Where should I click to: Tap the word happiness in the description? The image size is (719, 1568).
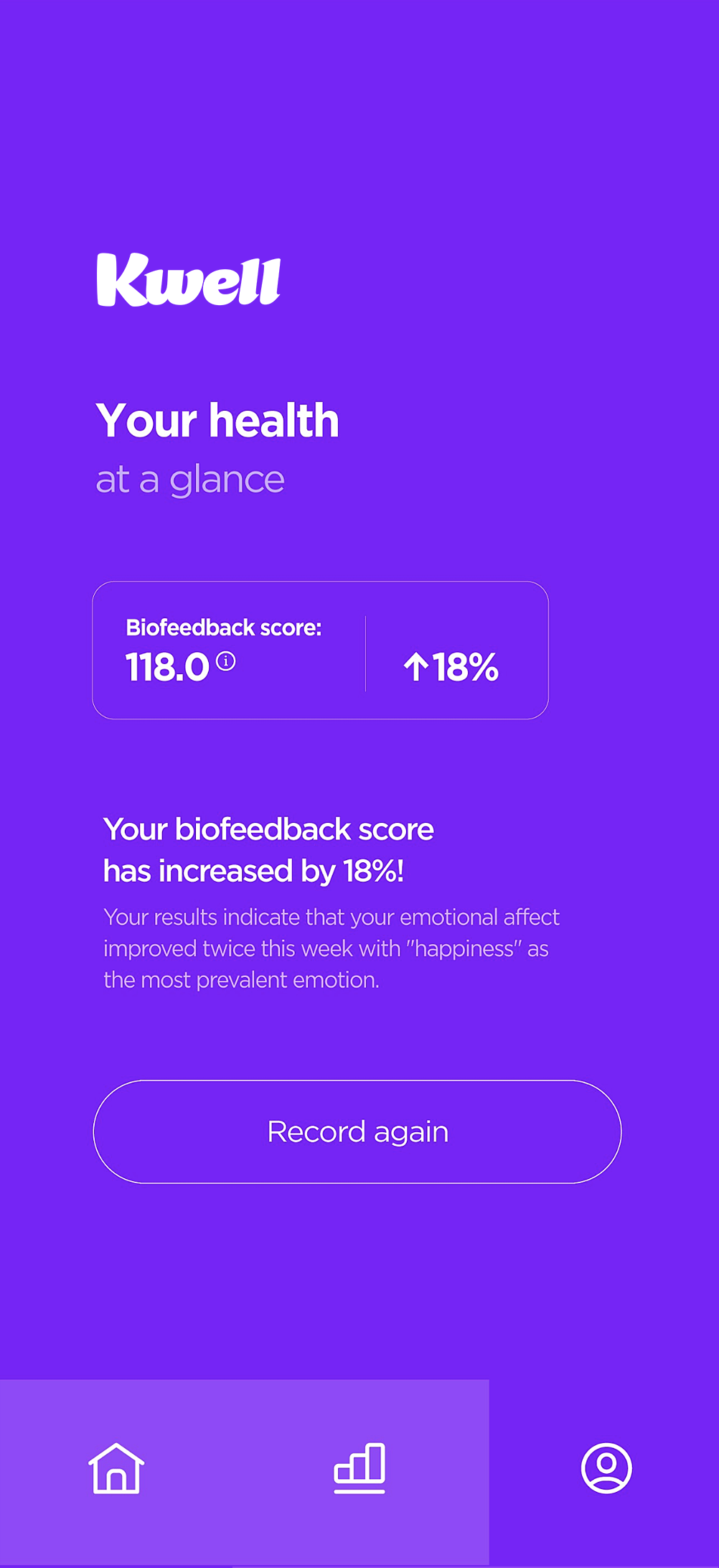coord(464,948)
